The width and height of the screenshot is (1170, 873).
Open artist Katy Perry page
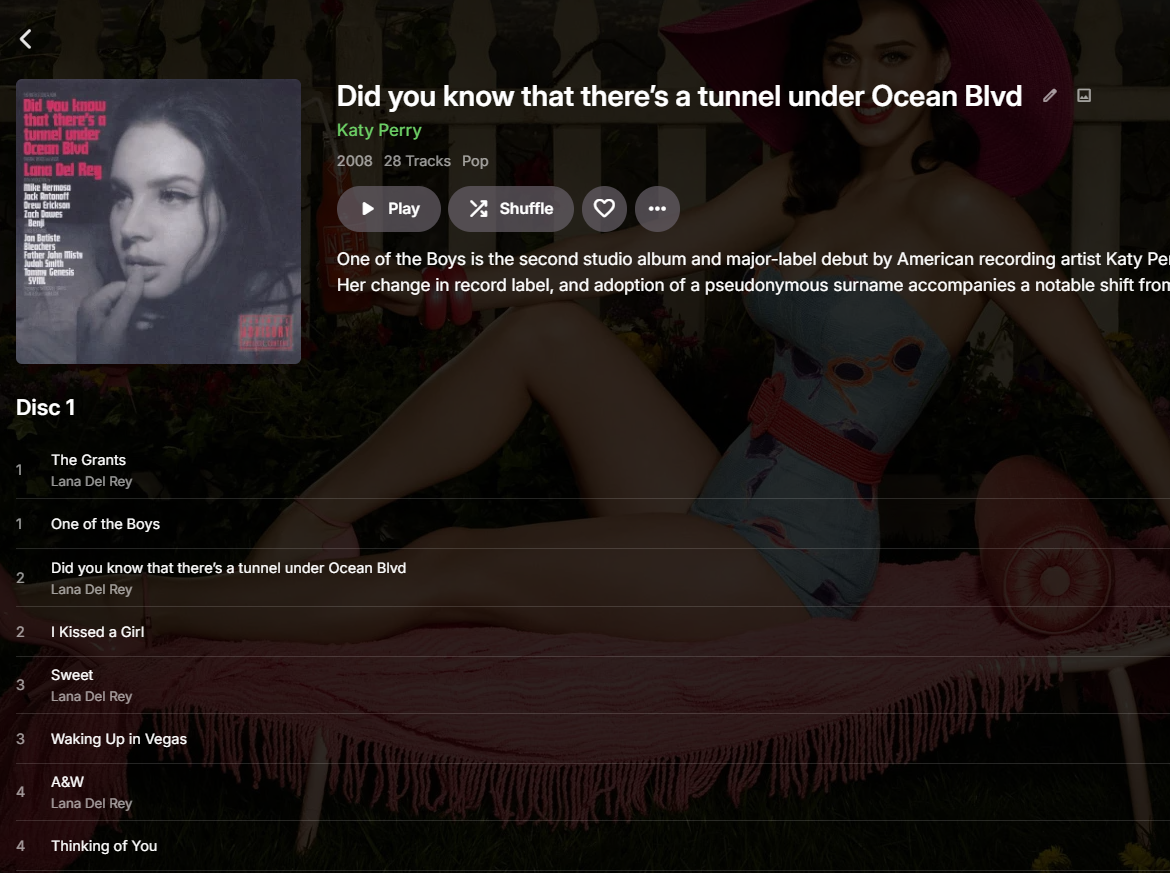pyautogui.click(x=379, y=130)
